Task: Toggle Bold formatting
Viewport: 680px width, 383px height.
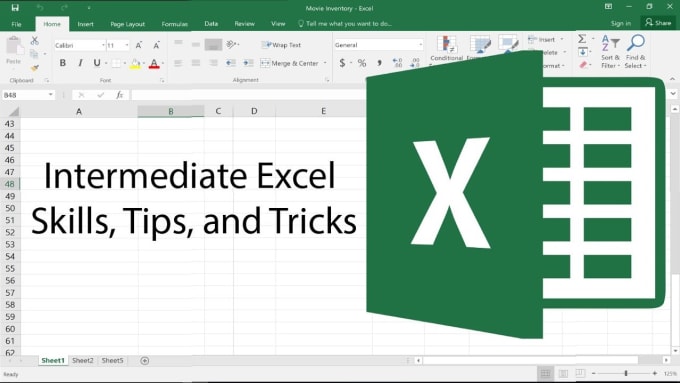Action: click(62, 63)
